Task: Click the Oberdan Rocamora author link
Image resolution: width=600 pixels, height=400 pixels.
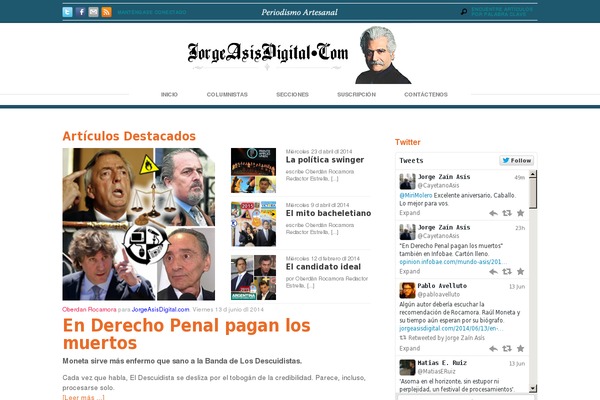Action: point(89,309)
